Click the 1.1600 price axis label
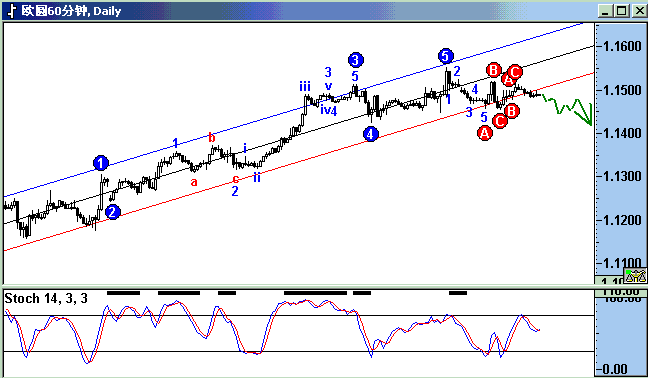This screenshot has width=648, height=378. click(622, 46)
